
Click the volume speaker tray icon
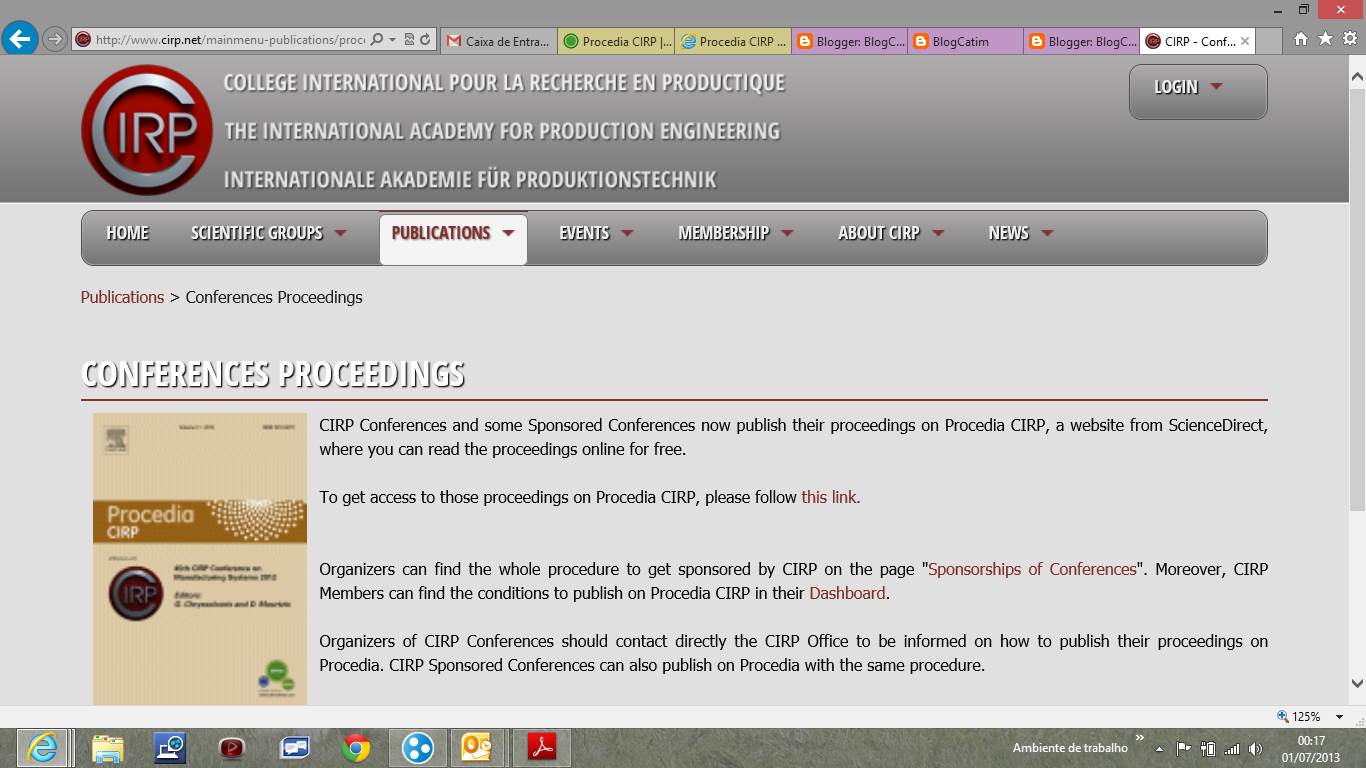coord(1255,748)
